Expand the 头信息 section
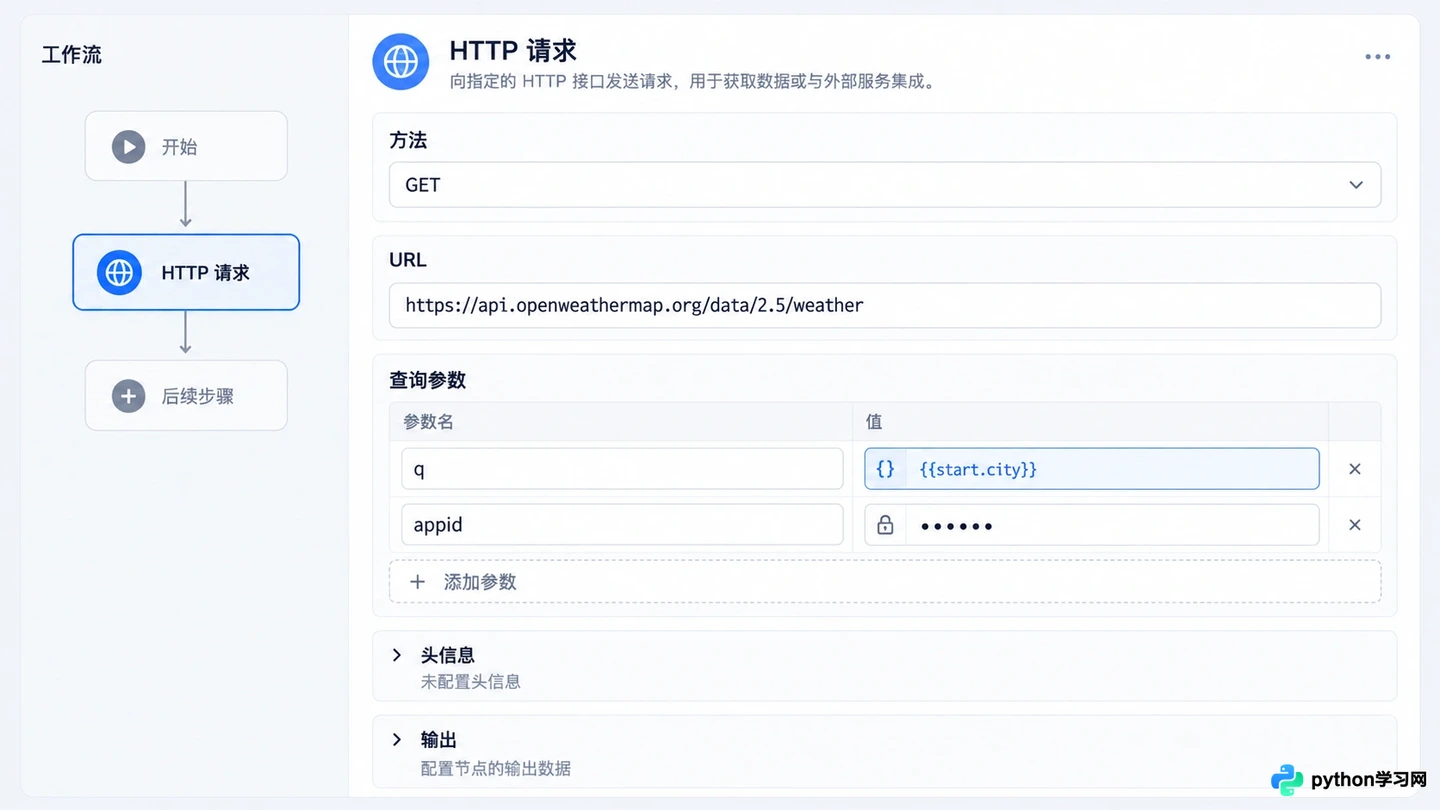 tap(397, 655)
